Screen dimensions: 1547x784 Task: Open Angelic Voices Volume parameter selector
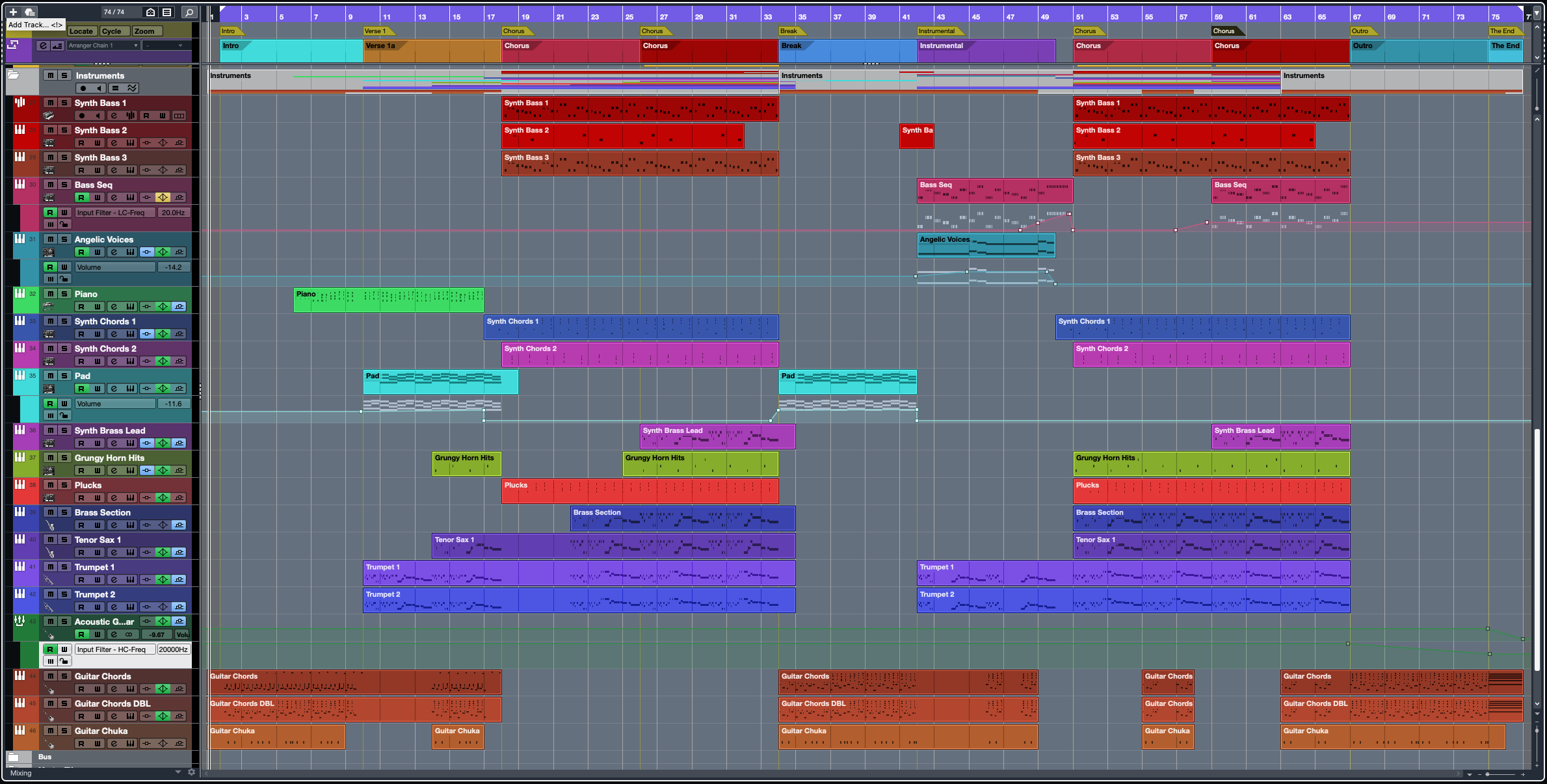(115, 267)
